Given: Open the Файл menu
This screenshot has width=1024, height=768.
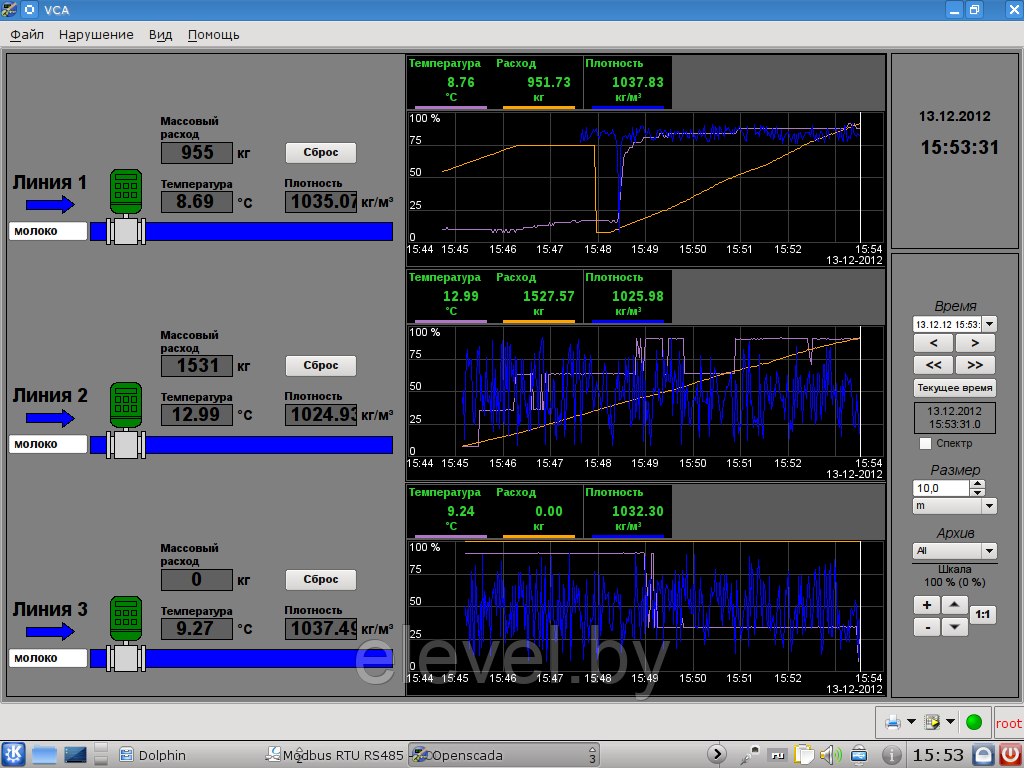Looking at the screenshot, I should pyautogui.click(x=27, y=34).
